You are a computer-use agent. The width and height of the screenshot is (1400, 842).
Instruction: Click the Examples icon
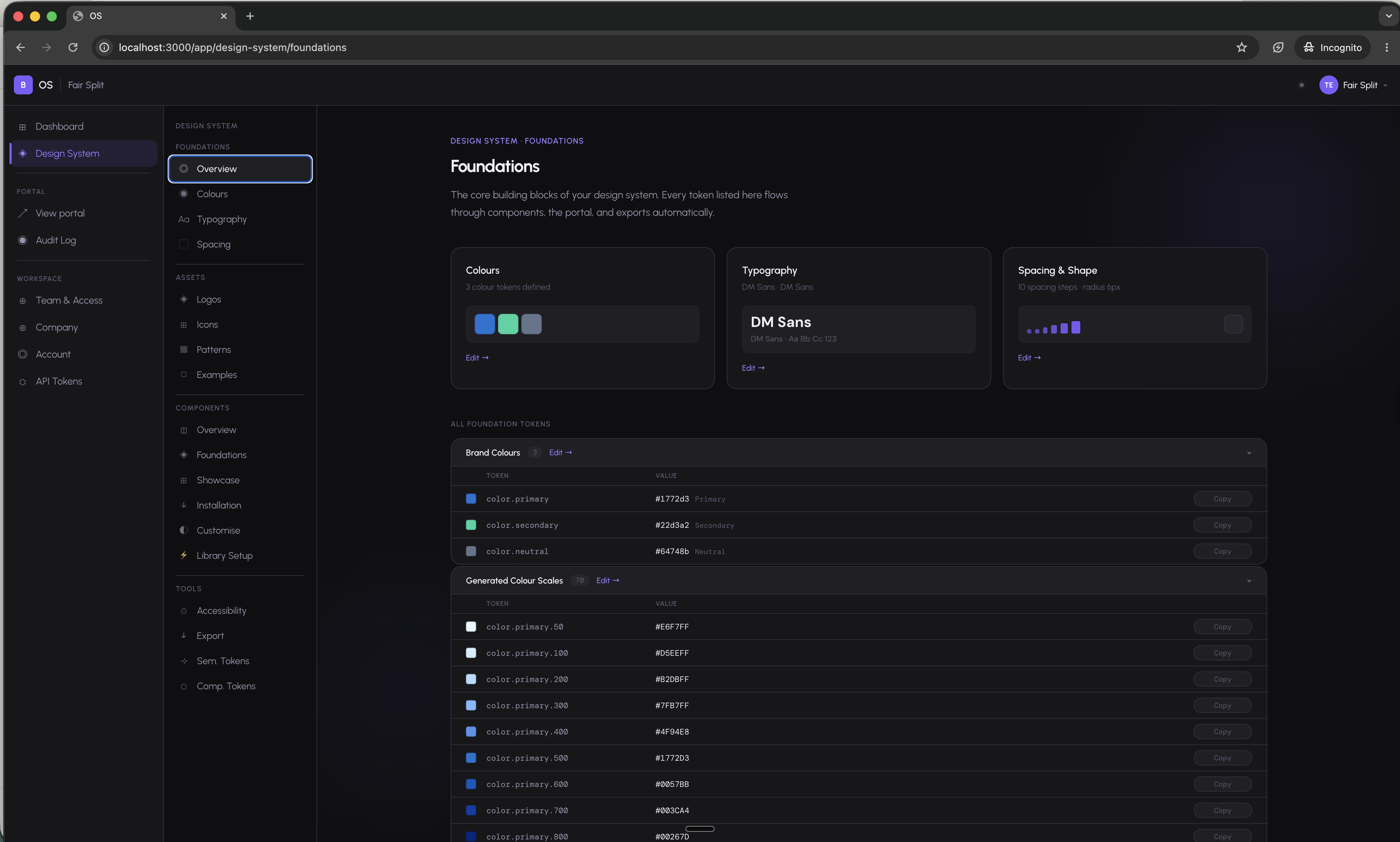coord(184,374)
